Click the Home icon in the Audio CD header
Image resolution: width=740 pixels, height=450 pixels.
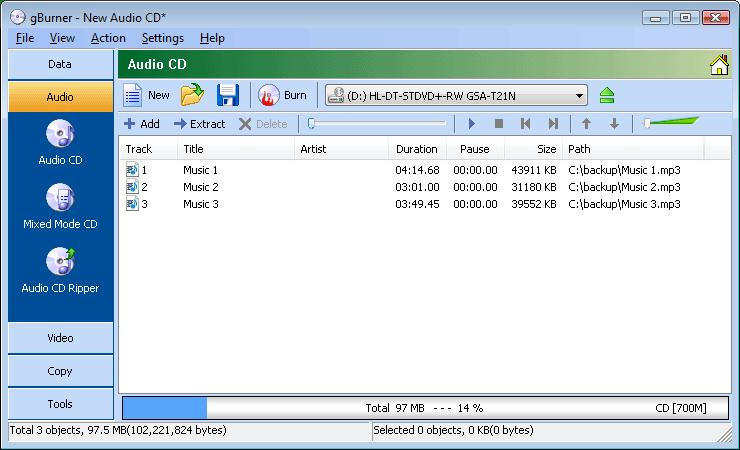tap(719, 65)
